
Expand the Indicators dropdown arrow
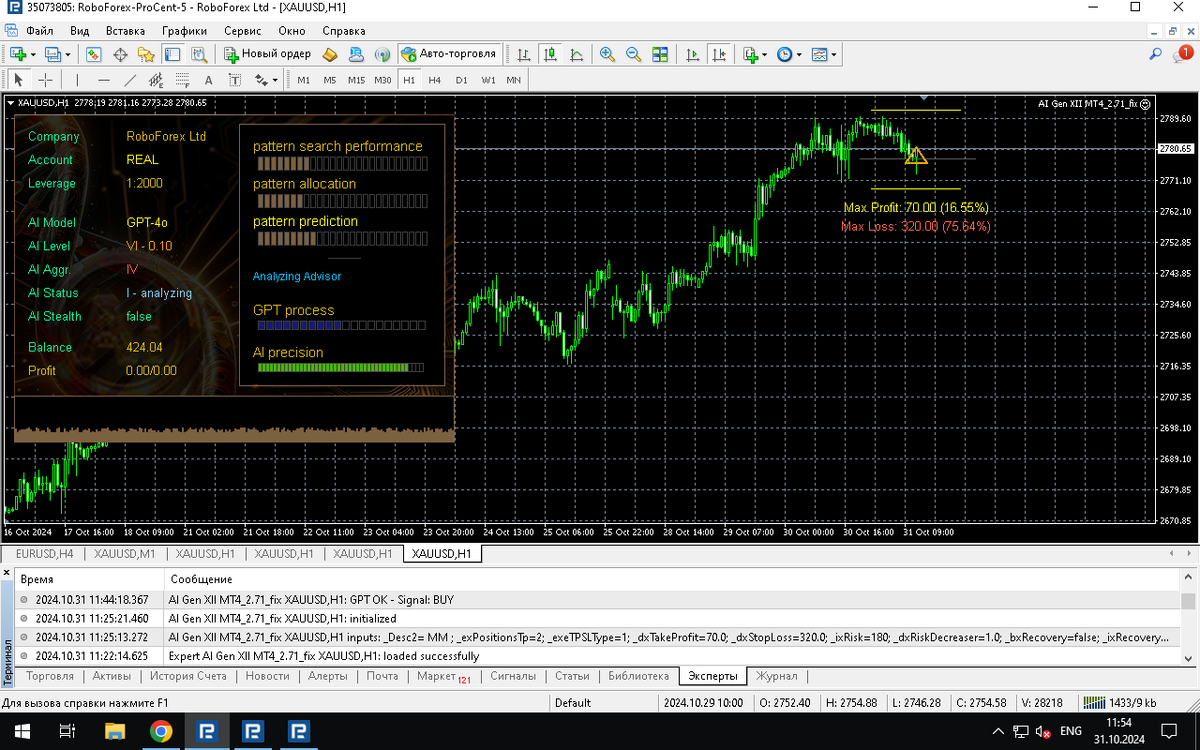point(765,54)
